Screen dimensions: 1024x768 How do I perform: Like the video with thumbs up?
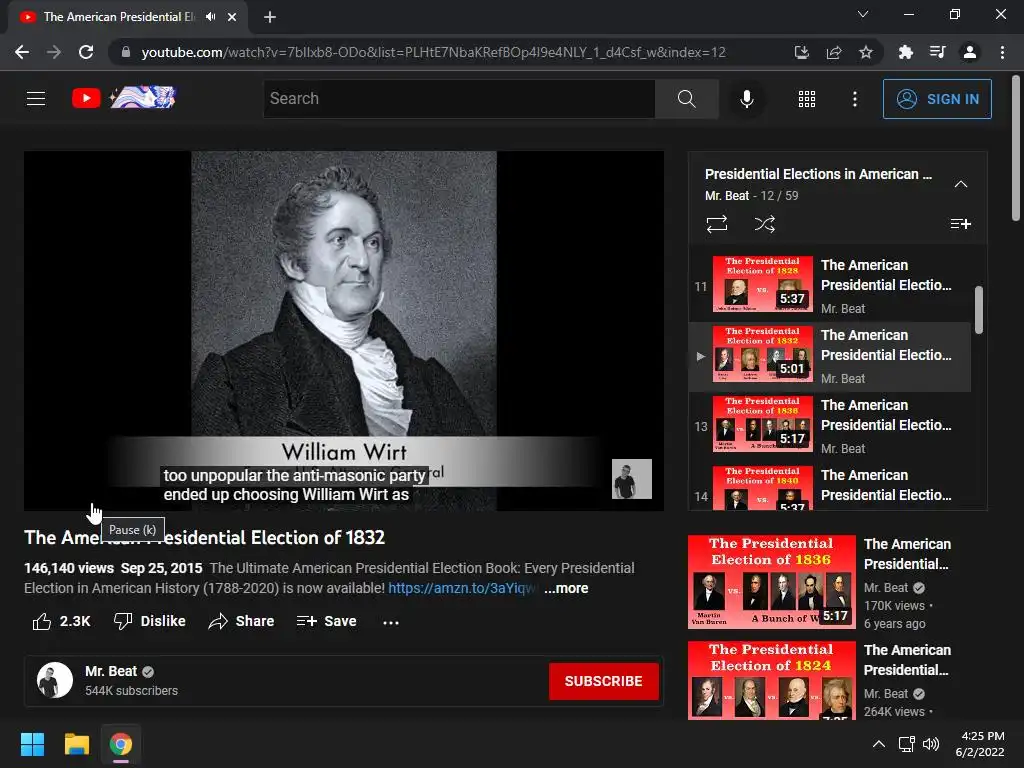pyautogui.click(x=61, y=621)
